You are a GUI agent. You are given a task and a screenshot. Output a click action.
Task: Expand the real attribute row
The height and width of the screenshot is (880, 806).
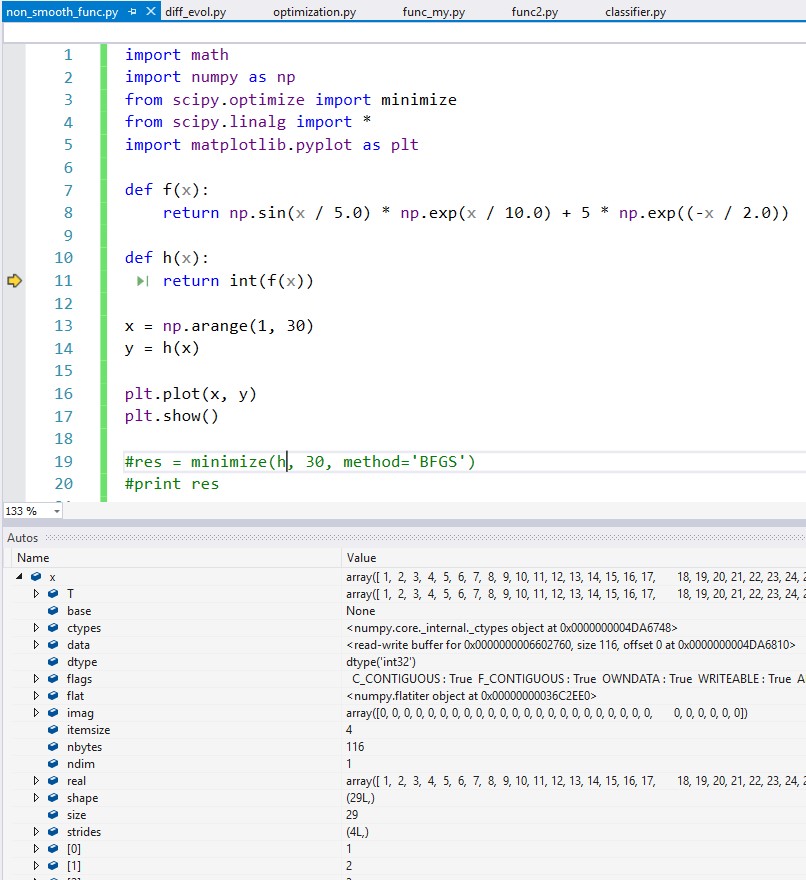coord(36,781)
